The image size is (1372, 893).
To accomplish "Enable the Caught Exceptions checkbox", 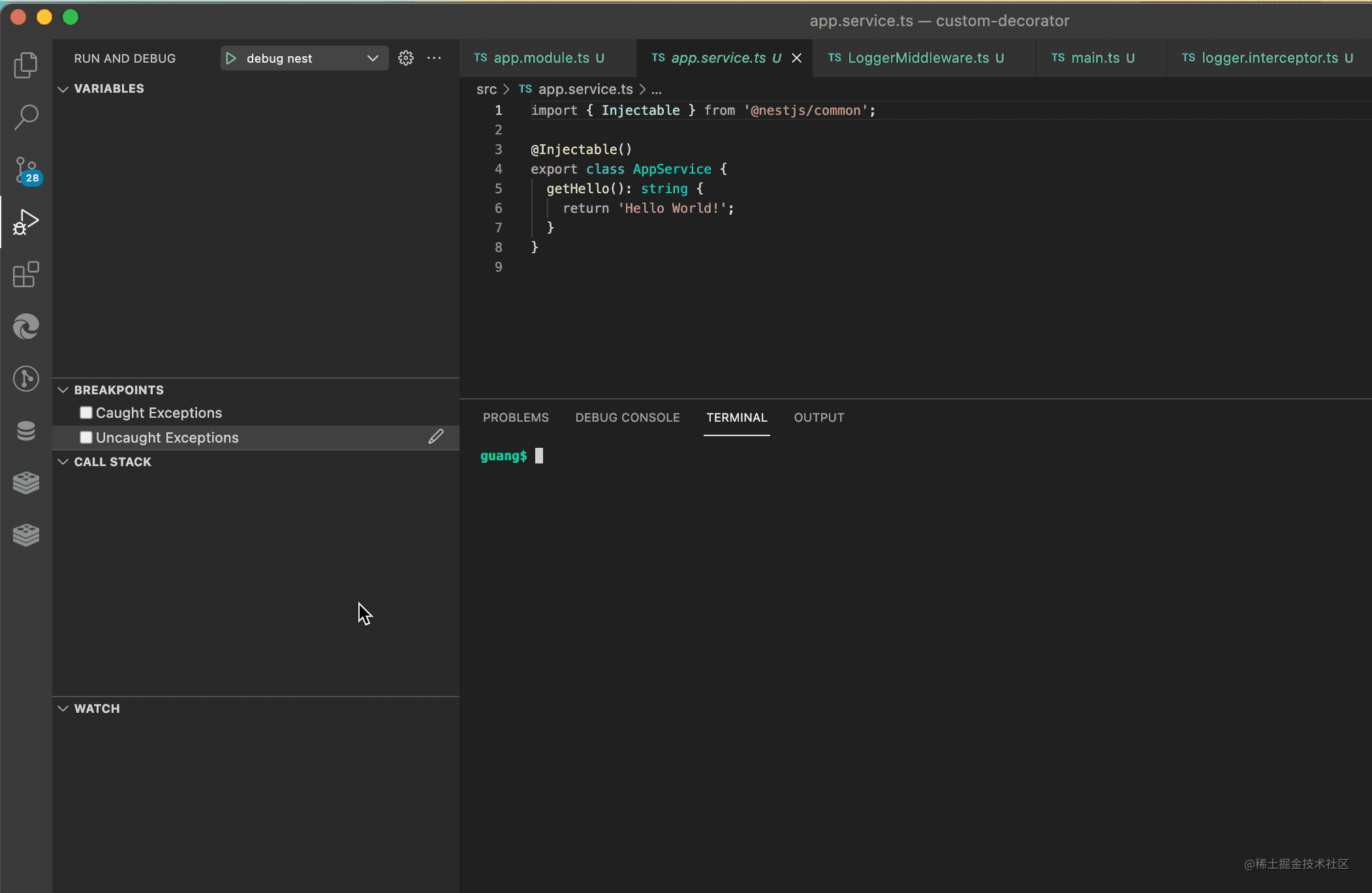I will [x=86, y=413].
